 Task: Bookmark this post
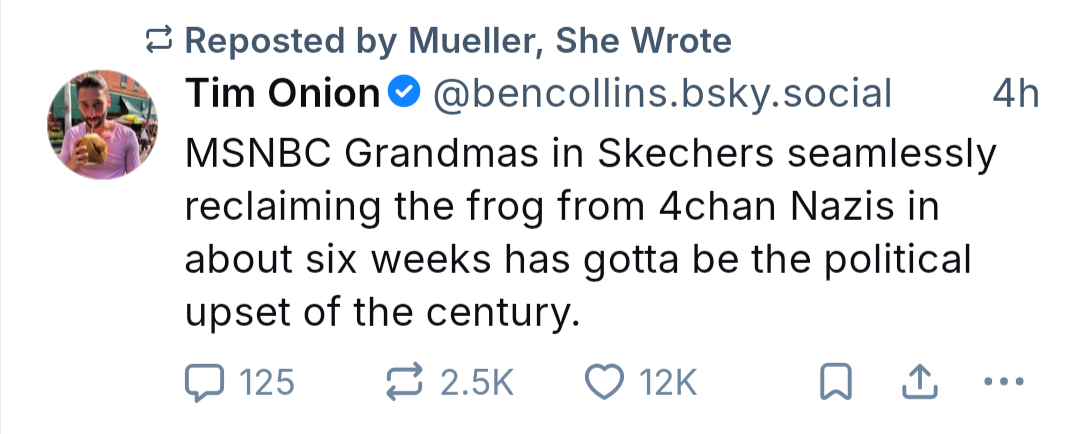[x=832, y=383]
